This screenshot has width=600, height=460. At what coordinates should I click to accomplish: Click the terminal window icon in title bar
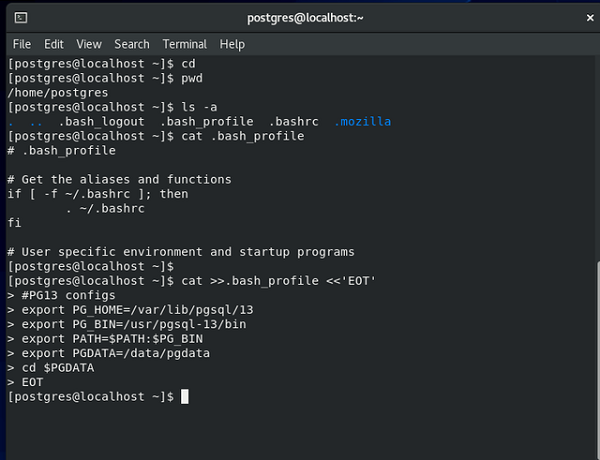21,18
